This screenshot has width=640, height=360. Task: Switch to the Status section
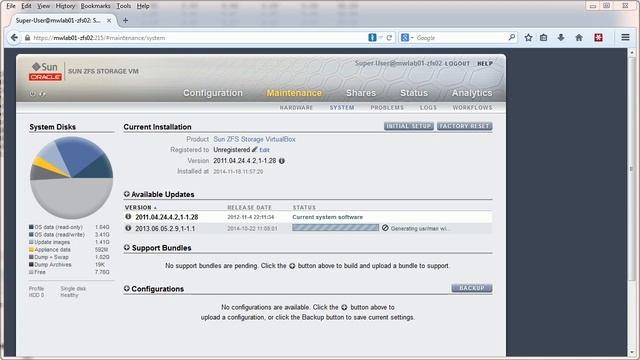click(414, 93)
